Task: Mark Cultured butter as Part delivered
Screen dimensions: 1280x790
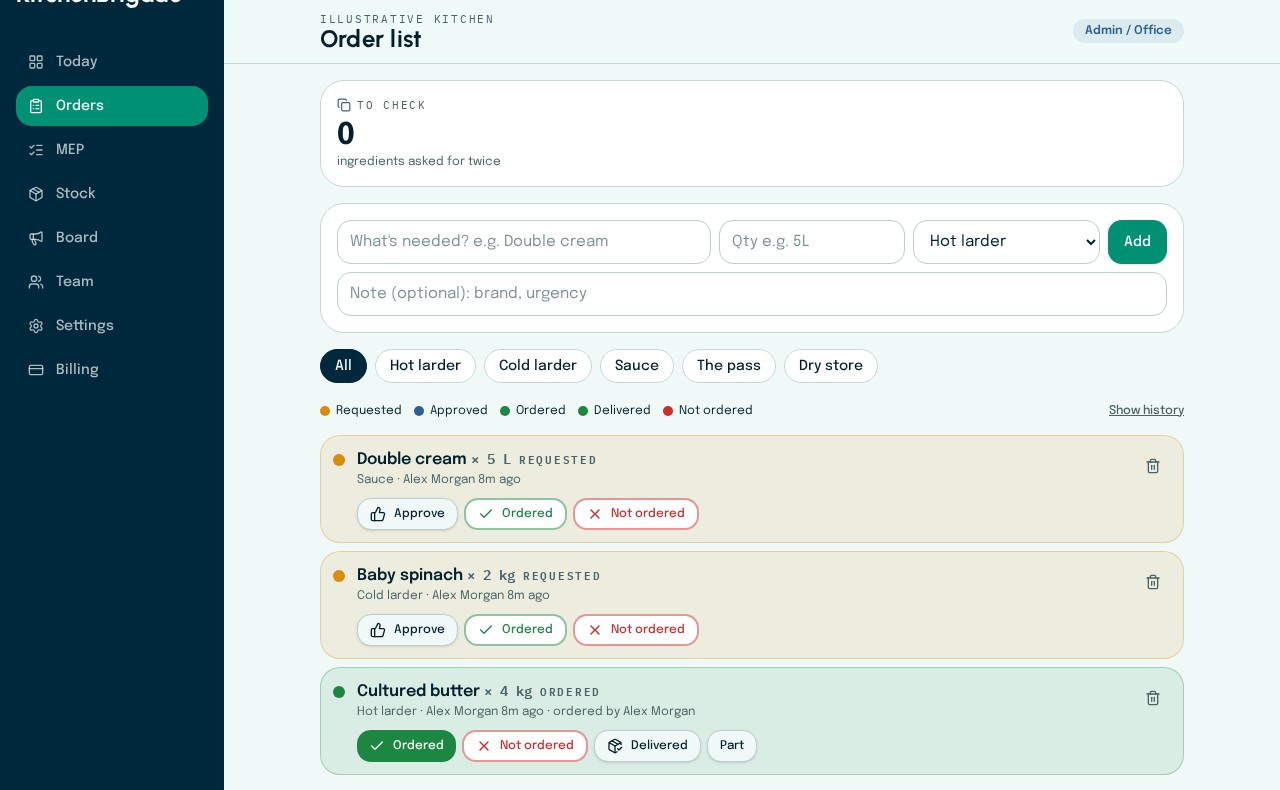Action: (732, 746)
